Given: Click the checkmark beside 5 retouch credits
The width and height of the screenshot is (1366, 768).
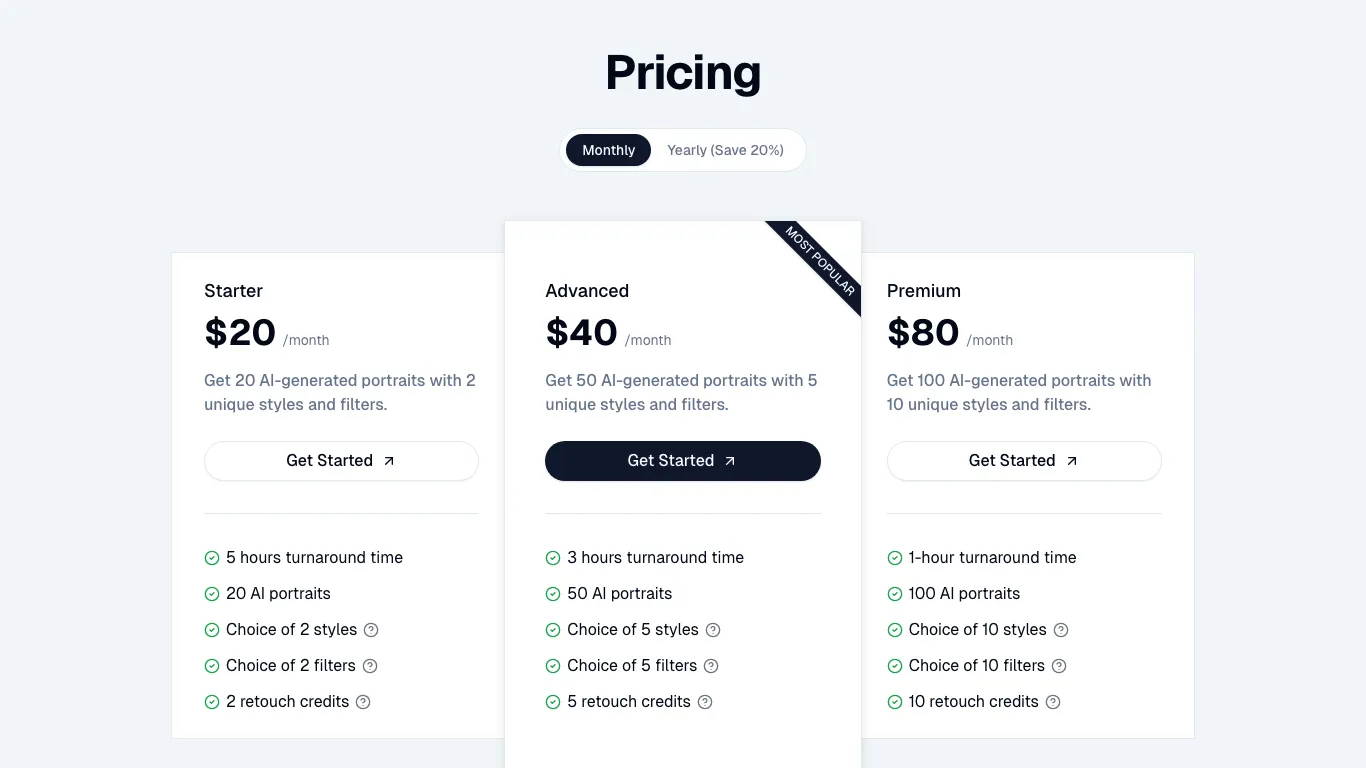Looking at the screenshot, I should (x=553, y=701).
